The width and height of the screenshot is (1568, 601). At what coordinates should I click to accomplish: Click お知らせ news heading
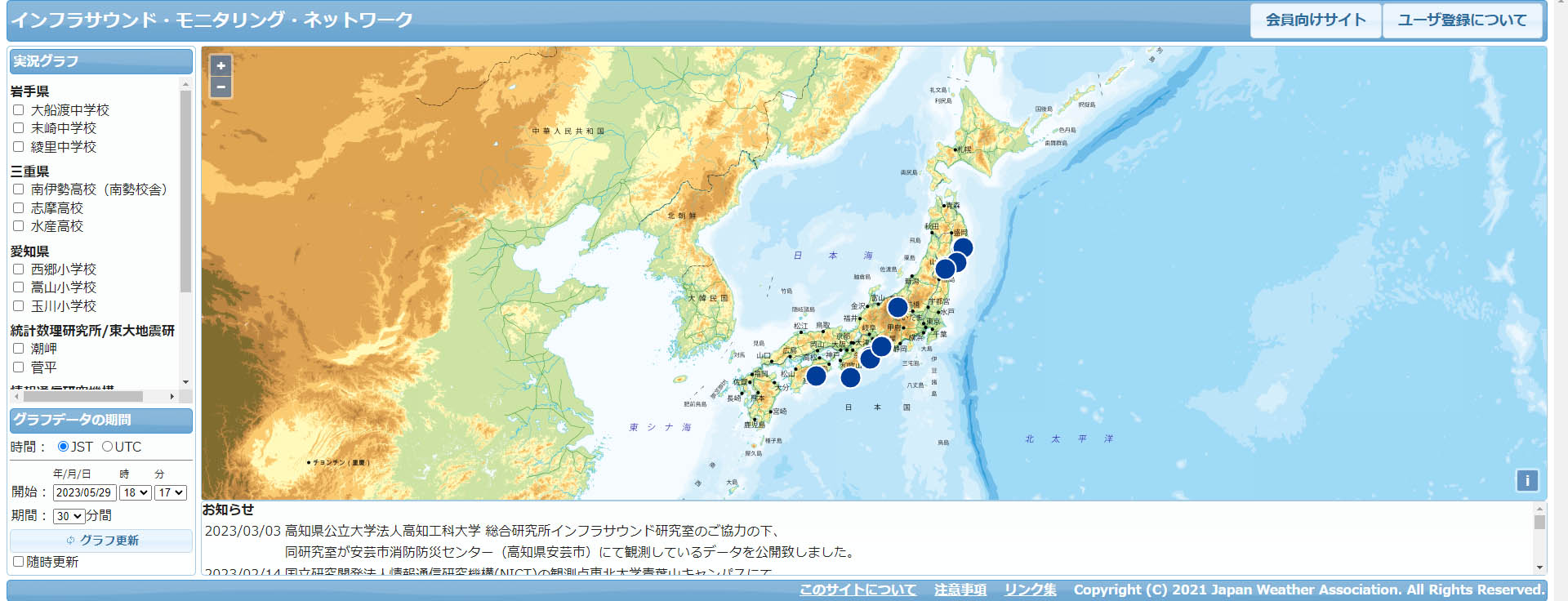(228, 510)
